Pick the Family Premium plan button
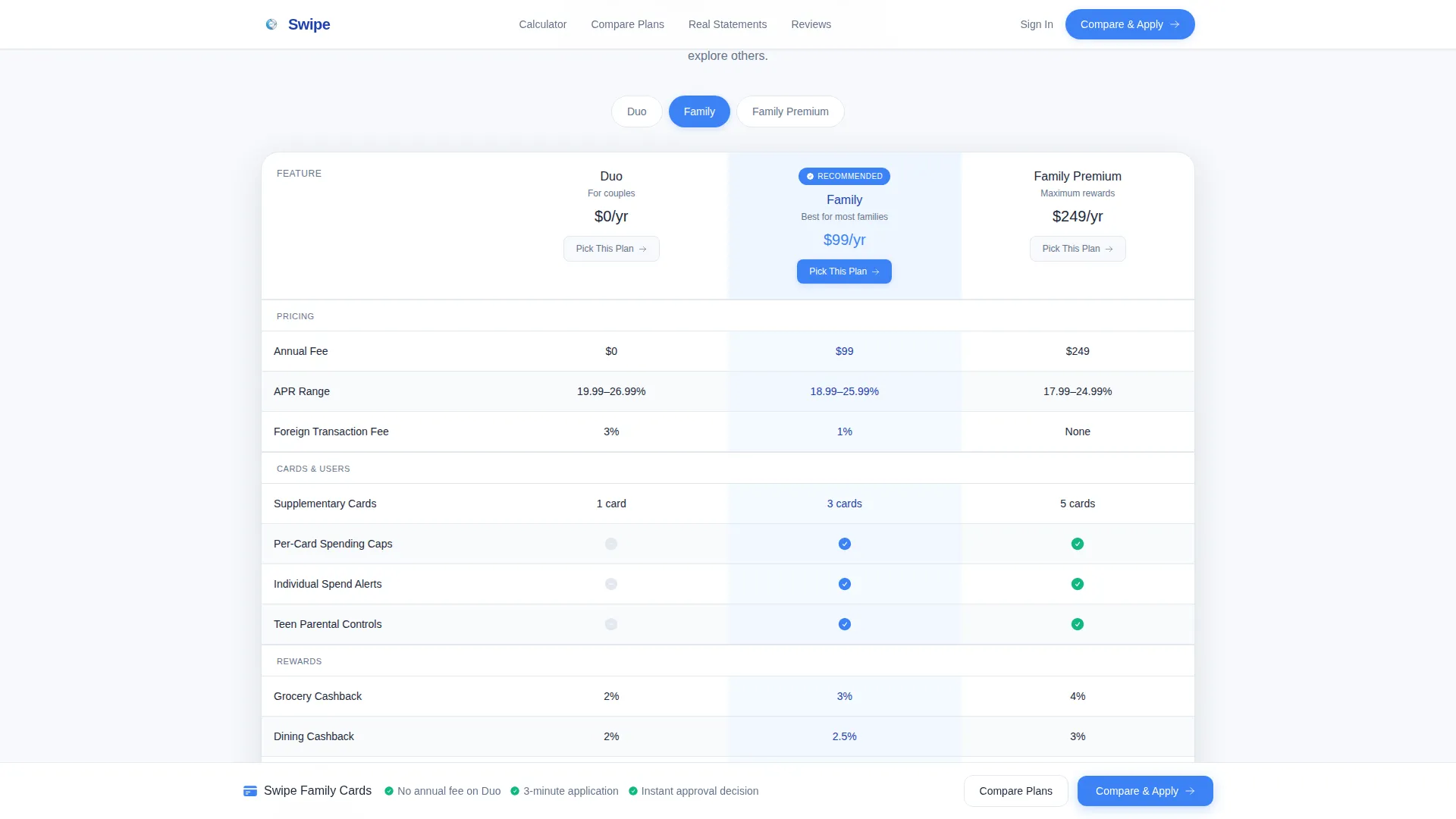 (x=1078, y=249)
